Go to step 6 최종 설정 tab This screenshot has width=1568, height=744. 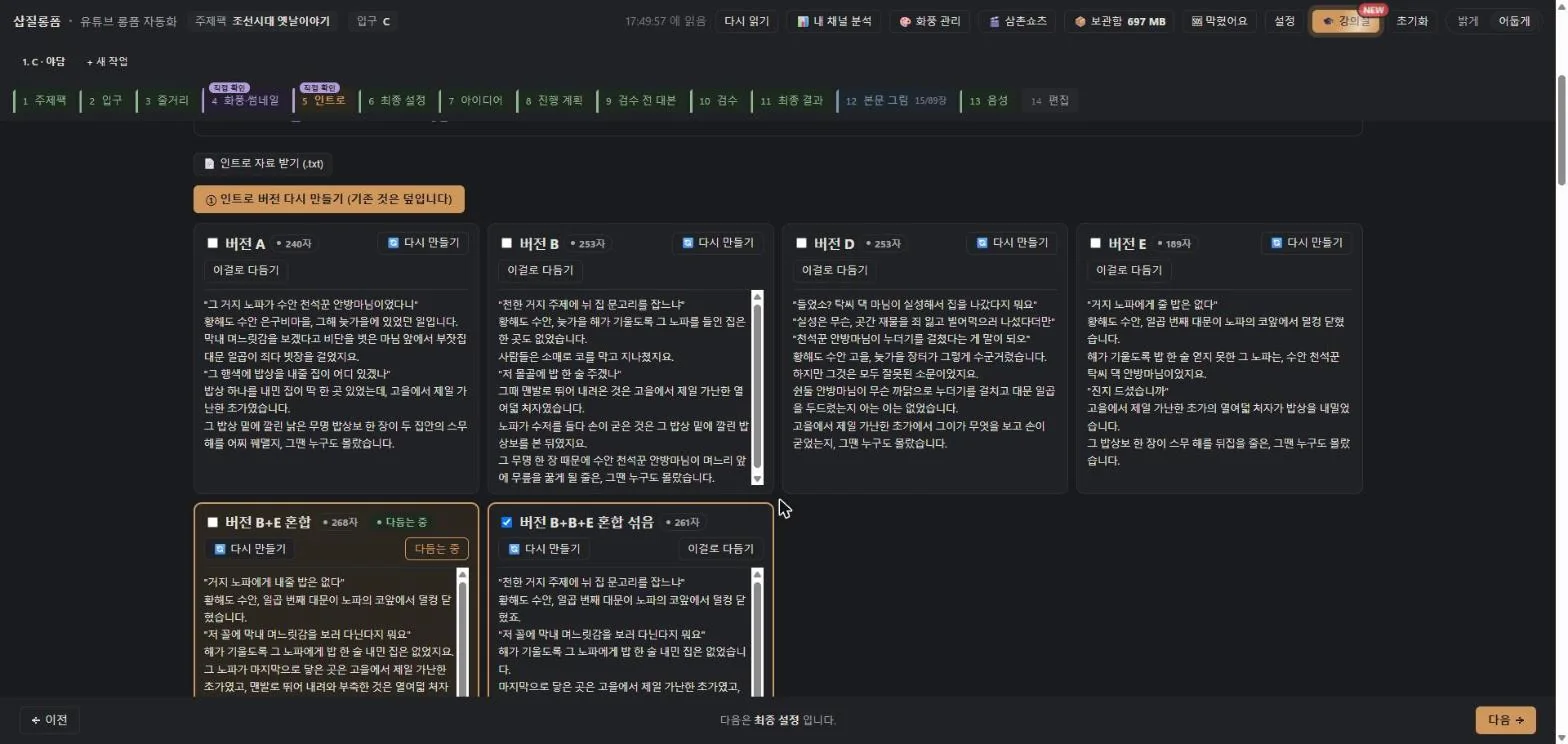(x=397, y=101)
